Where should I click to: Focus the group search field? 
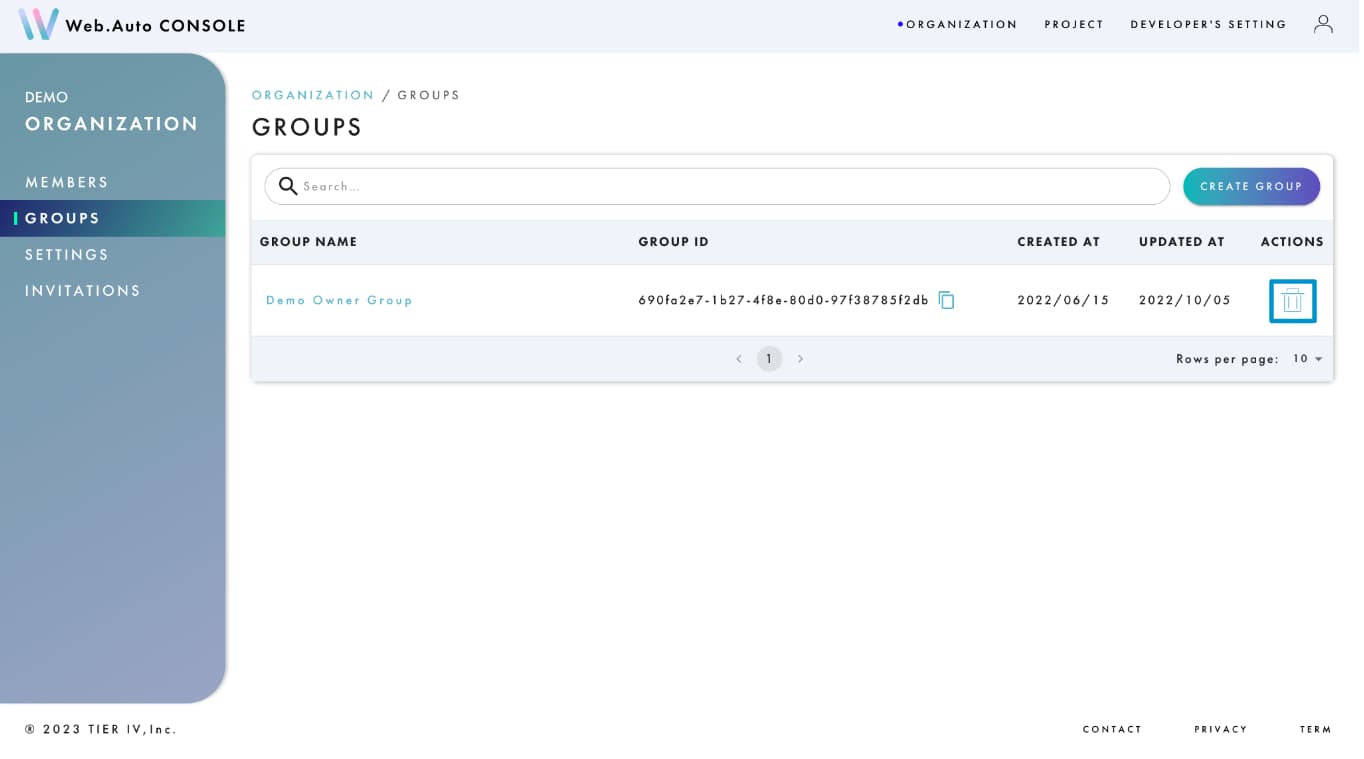tap(717, 186)
